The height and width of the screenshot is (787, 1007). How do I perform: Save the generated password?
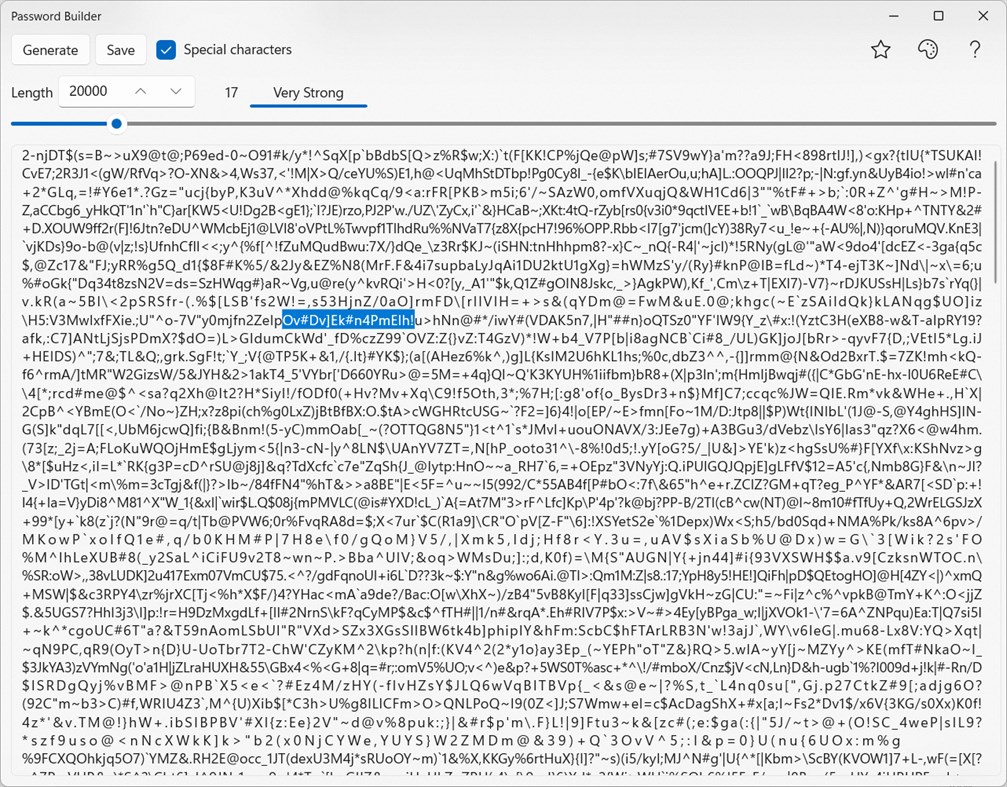[x=120, y=49]
